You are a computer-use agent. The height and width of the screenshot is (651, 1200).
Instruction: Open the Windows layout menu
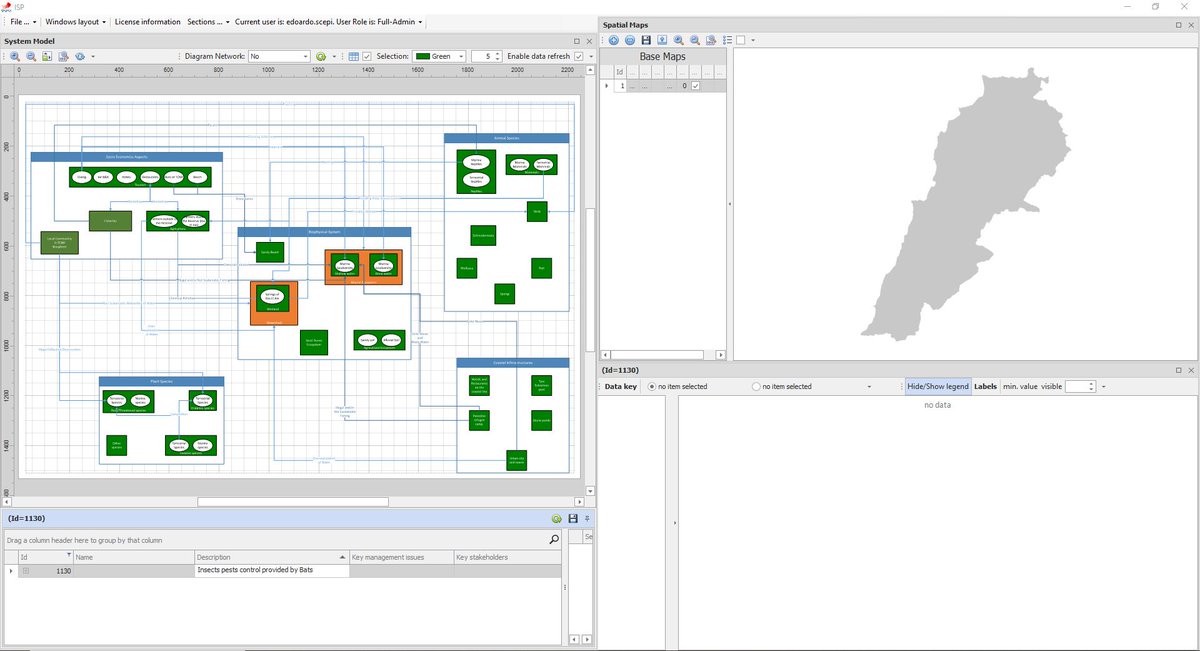(75, 21)
